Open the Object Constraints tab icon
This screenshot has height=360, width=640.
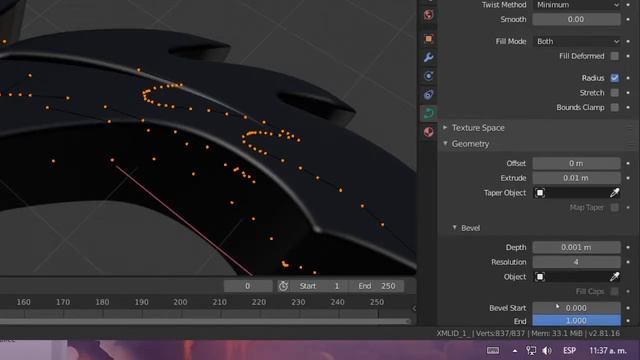[x=428, y=95]
